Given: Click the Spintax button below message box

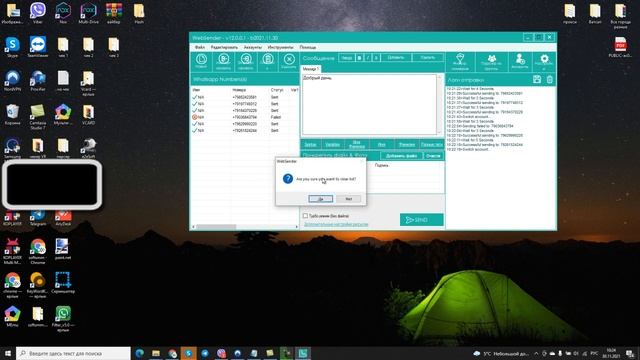Looking at the screenshot, I should 310,144.
